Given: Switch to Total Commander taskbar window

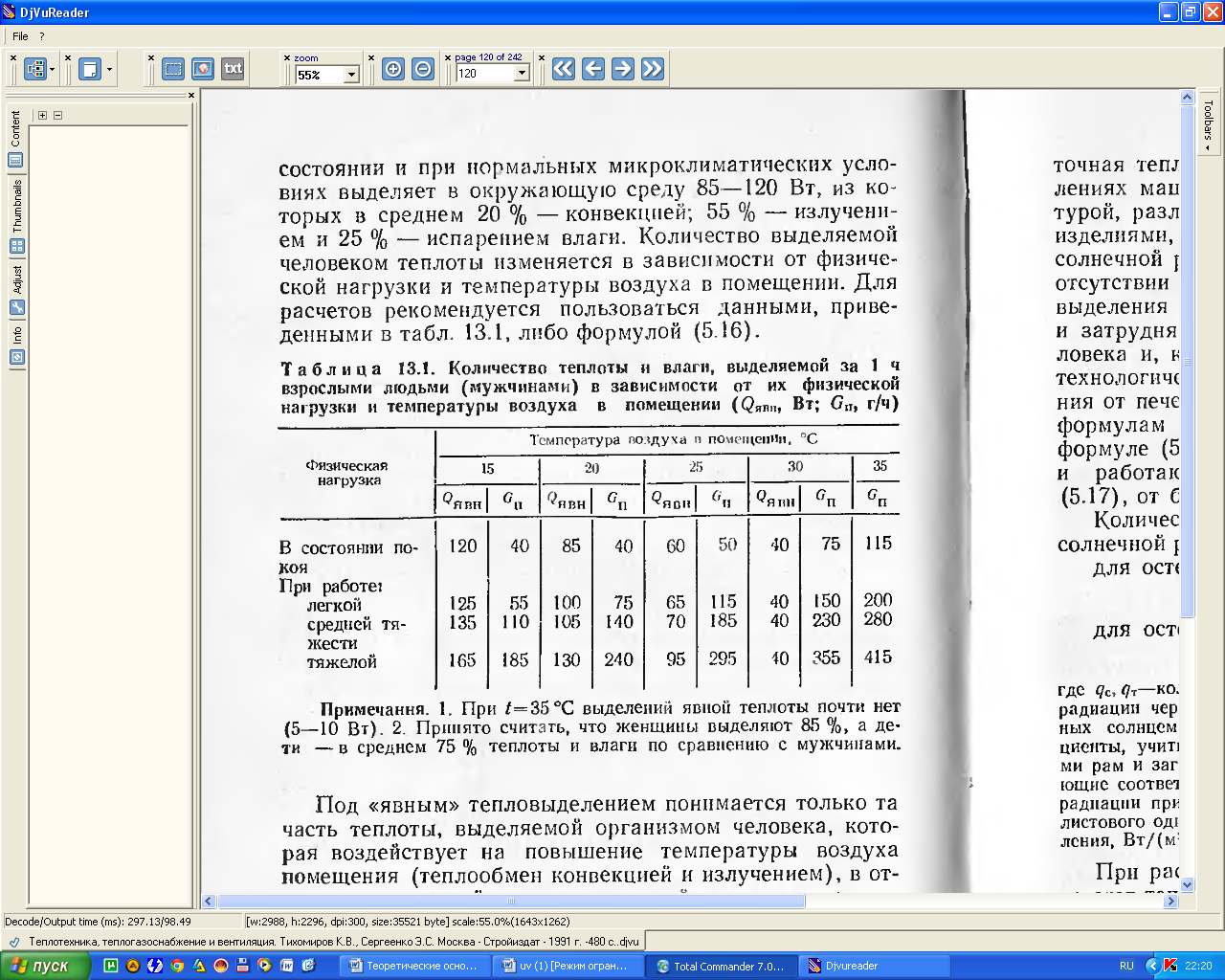Looking at the screenshot, I should [x=720, y=966].
